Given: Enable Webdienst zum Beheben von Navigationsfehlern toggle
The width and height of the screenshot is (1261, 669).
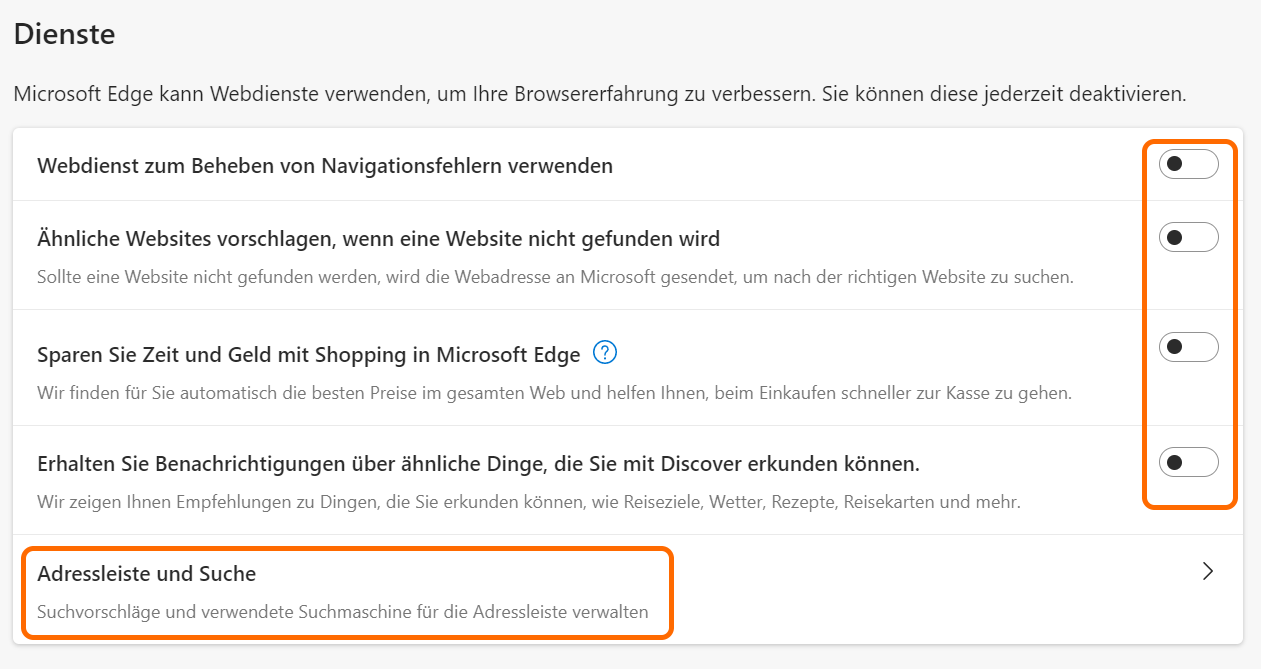Looking at the screenshot, I should (1188, 164).
